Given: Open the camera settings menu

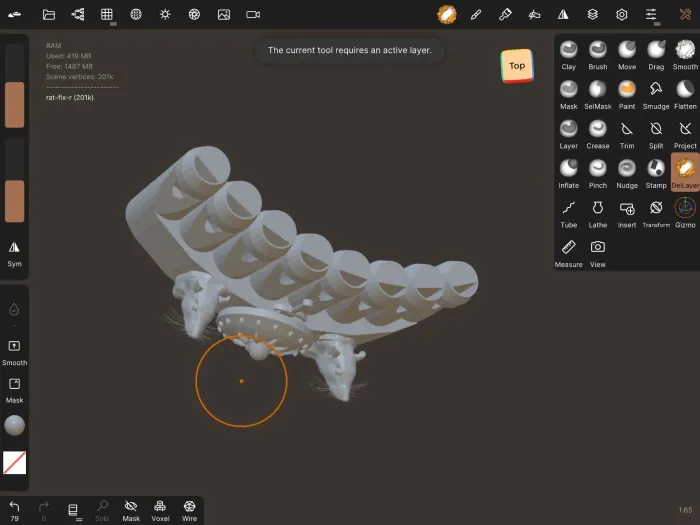Looking at the screenshot, I should tap(253, 15).
